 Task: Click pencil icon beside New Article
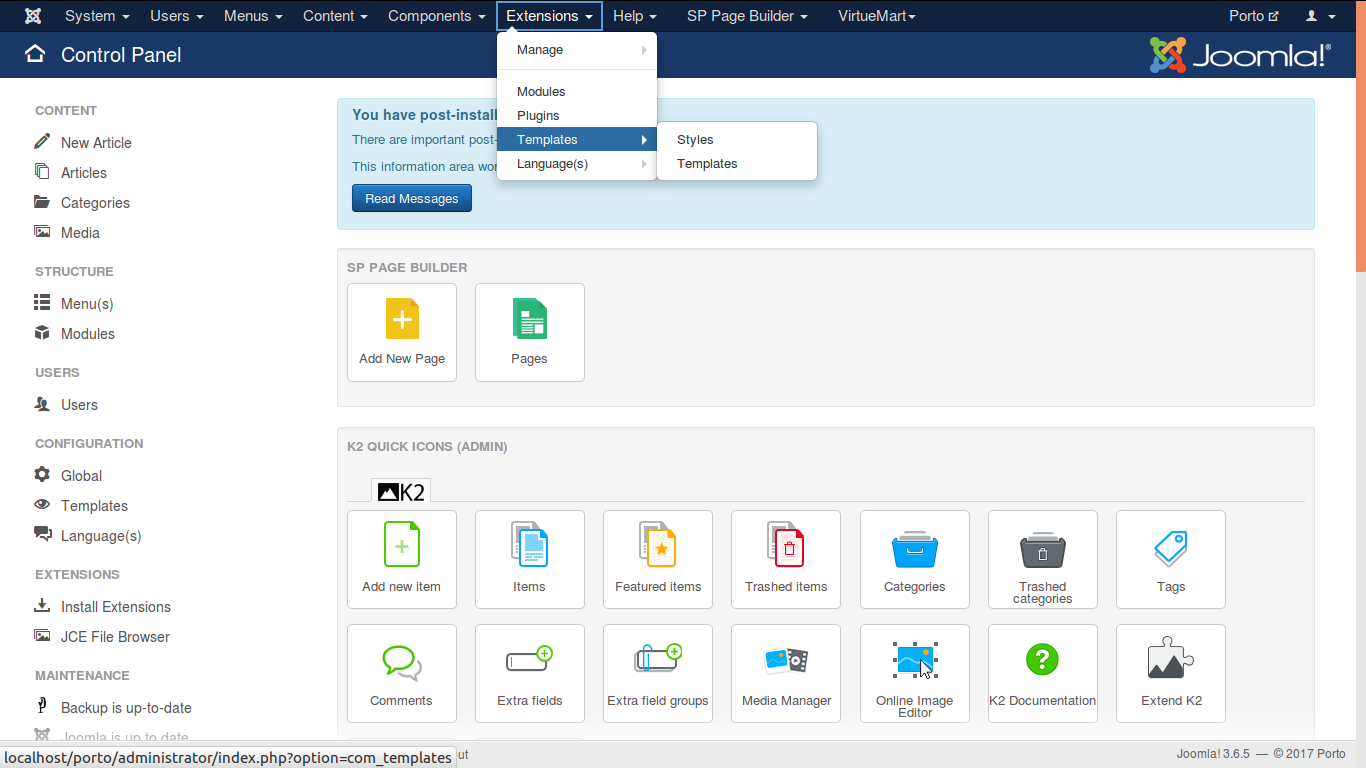[x=42, y=141]
